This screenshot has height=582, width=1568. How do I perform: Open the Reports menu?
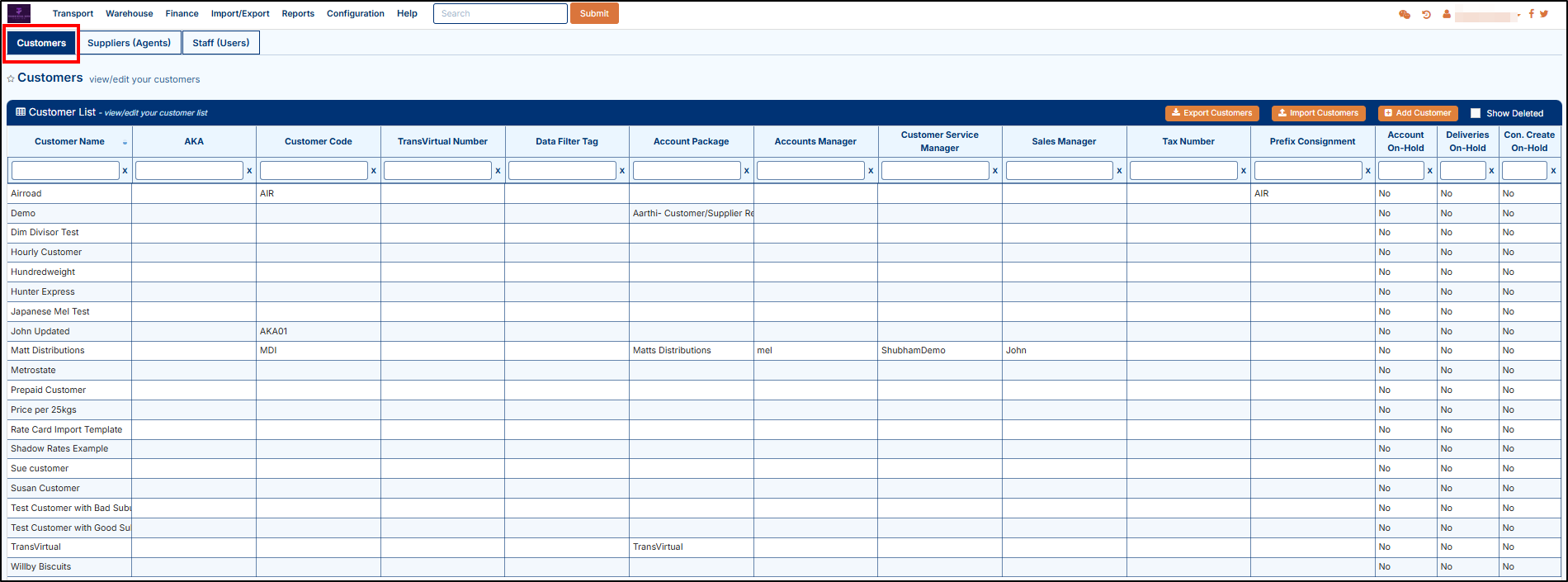(298, 13)
